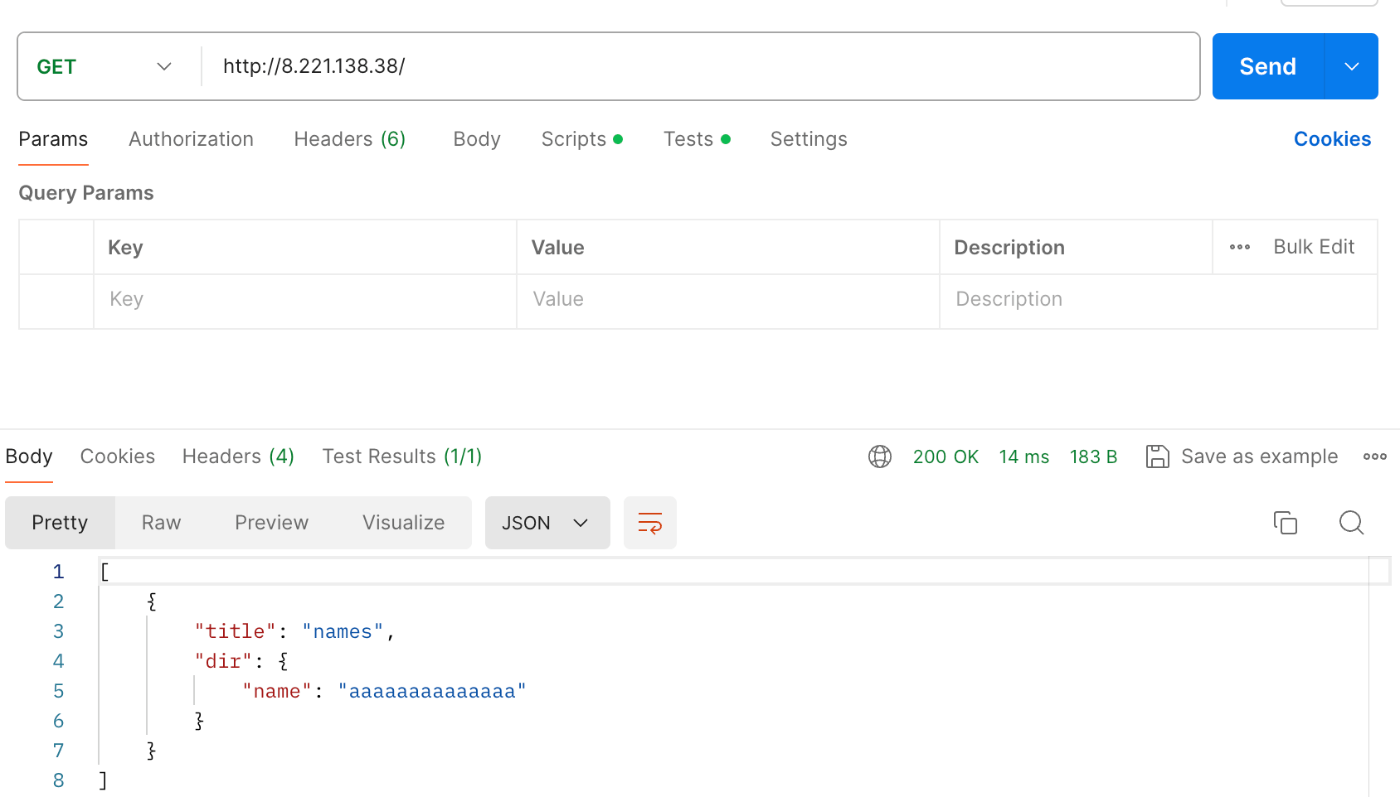Open the Tests tab
This screenshot has width=1400, height=797.
(696, 139)
